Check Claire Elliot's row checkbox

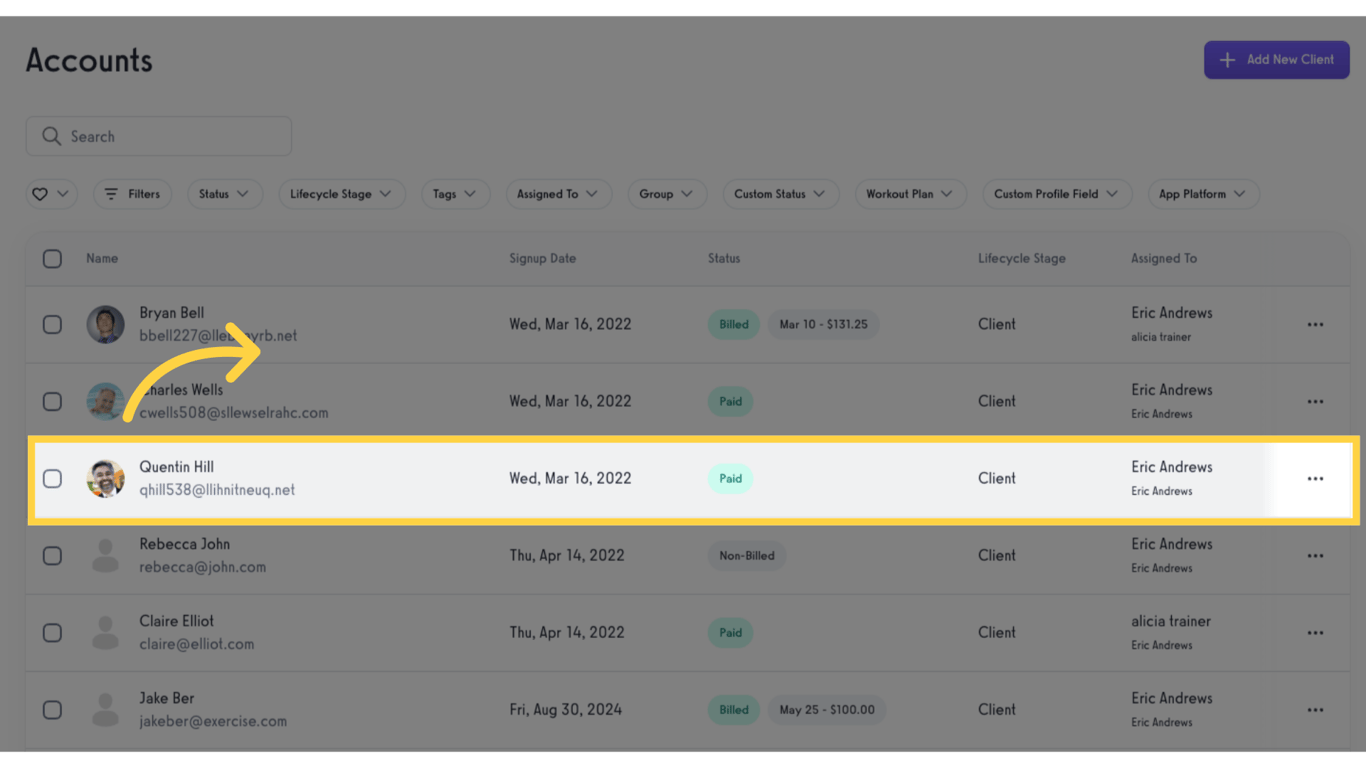pyautogui.click(x=52, y=632)
